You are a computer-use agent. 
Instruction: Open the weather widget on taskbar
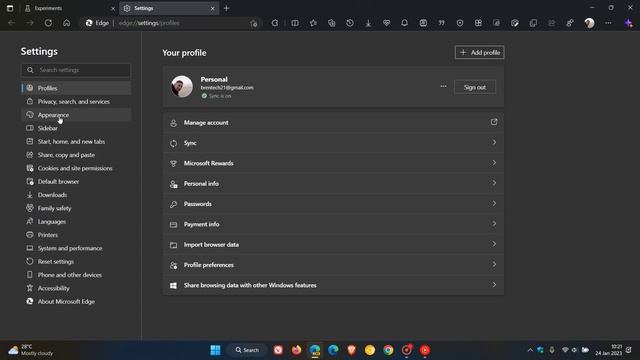[31, 350]
